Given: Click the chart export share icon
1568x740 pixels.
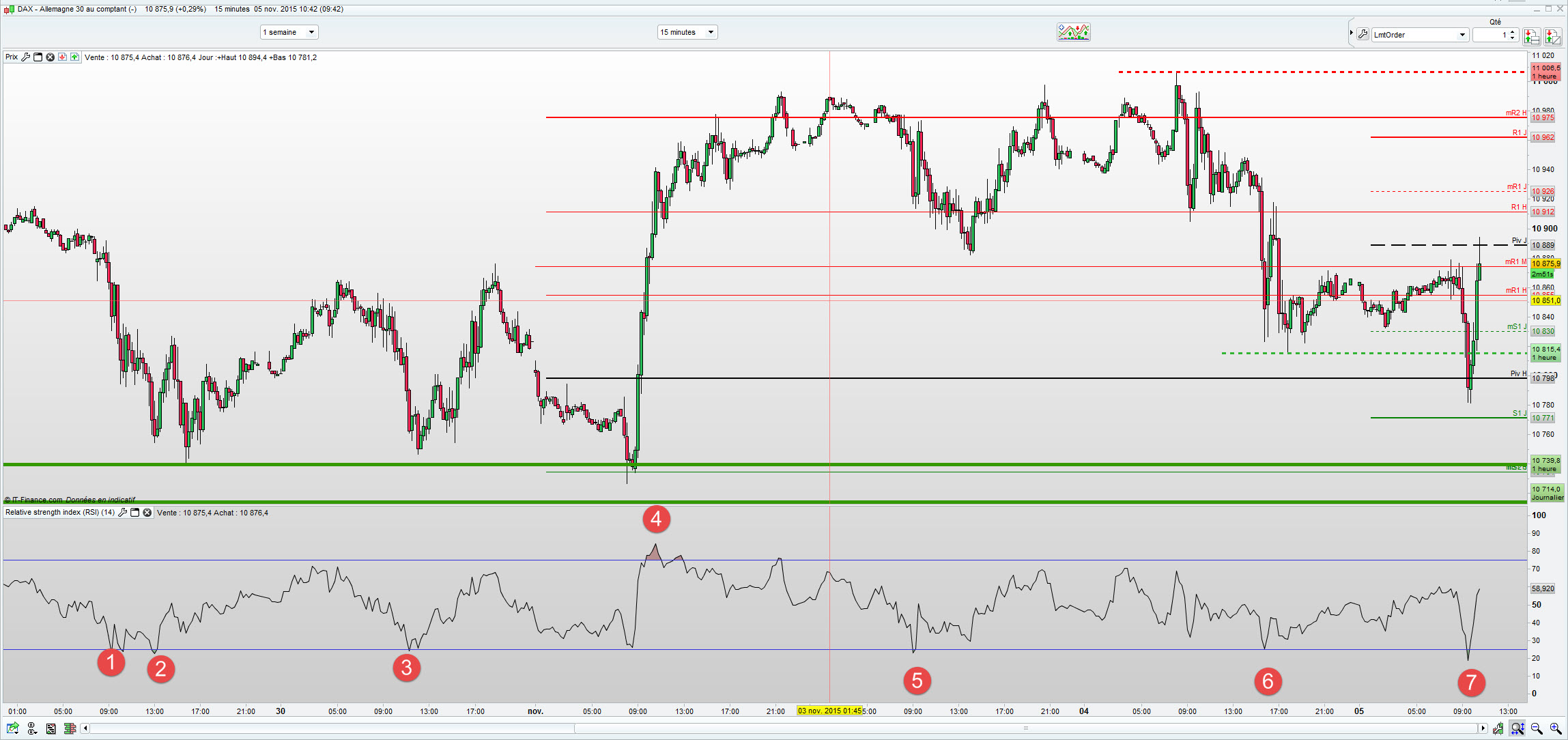Looking at the screenshot, I should point(12,728).
